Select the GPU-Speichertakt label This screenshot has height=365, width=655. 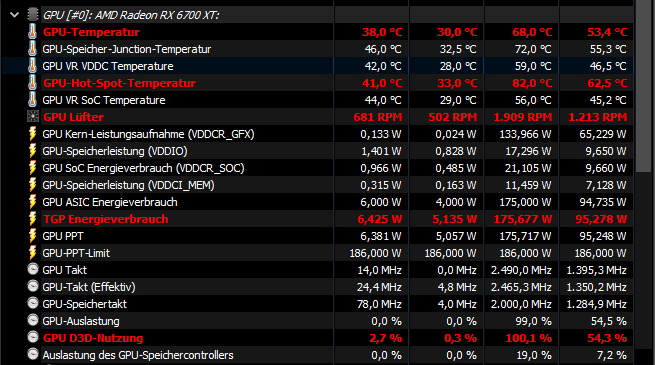pyautogui.click(x=84, y=304)
